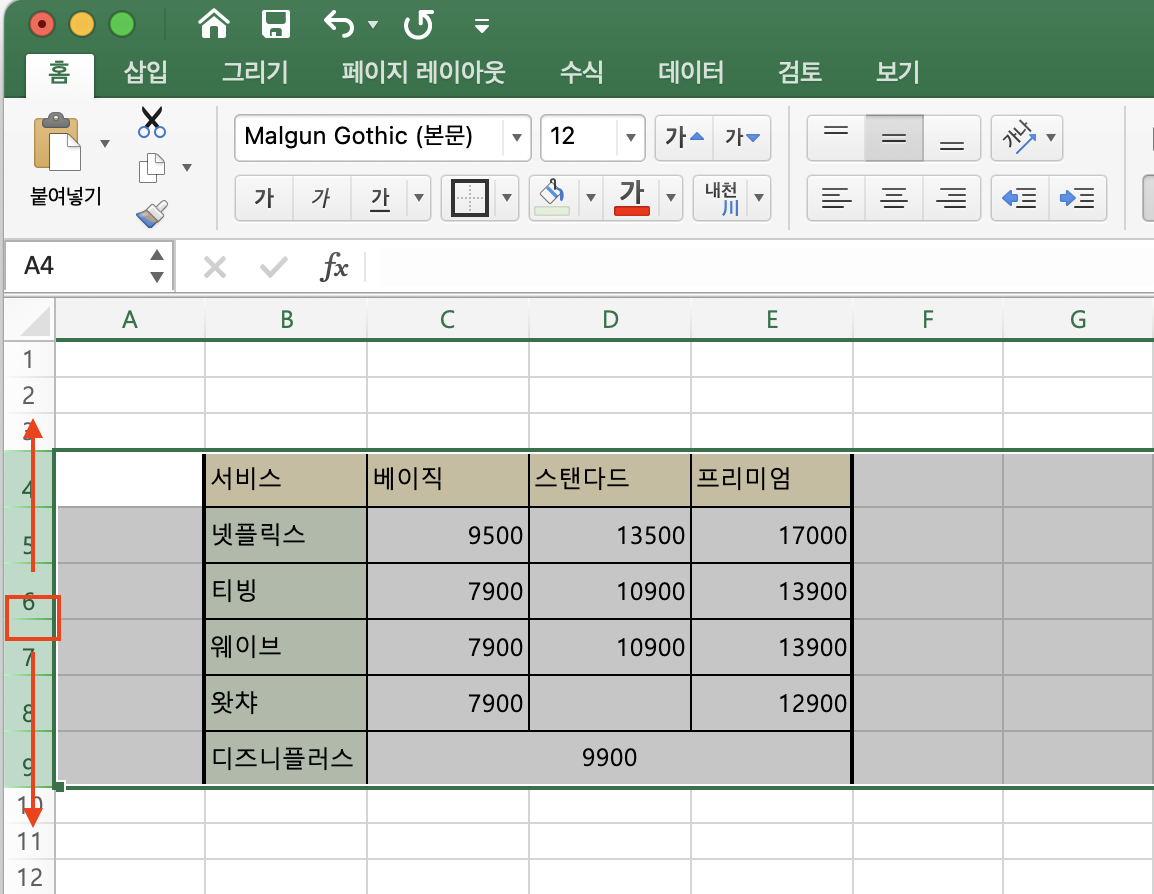The image size is (1154, 894).
Task: Open the font color dropdown arrow
Action: pos(670,198)
